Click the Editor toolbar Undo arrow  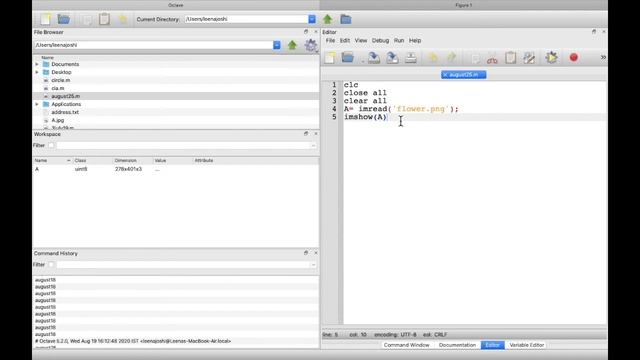click(433, 58)
